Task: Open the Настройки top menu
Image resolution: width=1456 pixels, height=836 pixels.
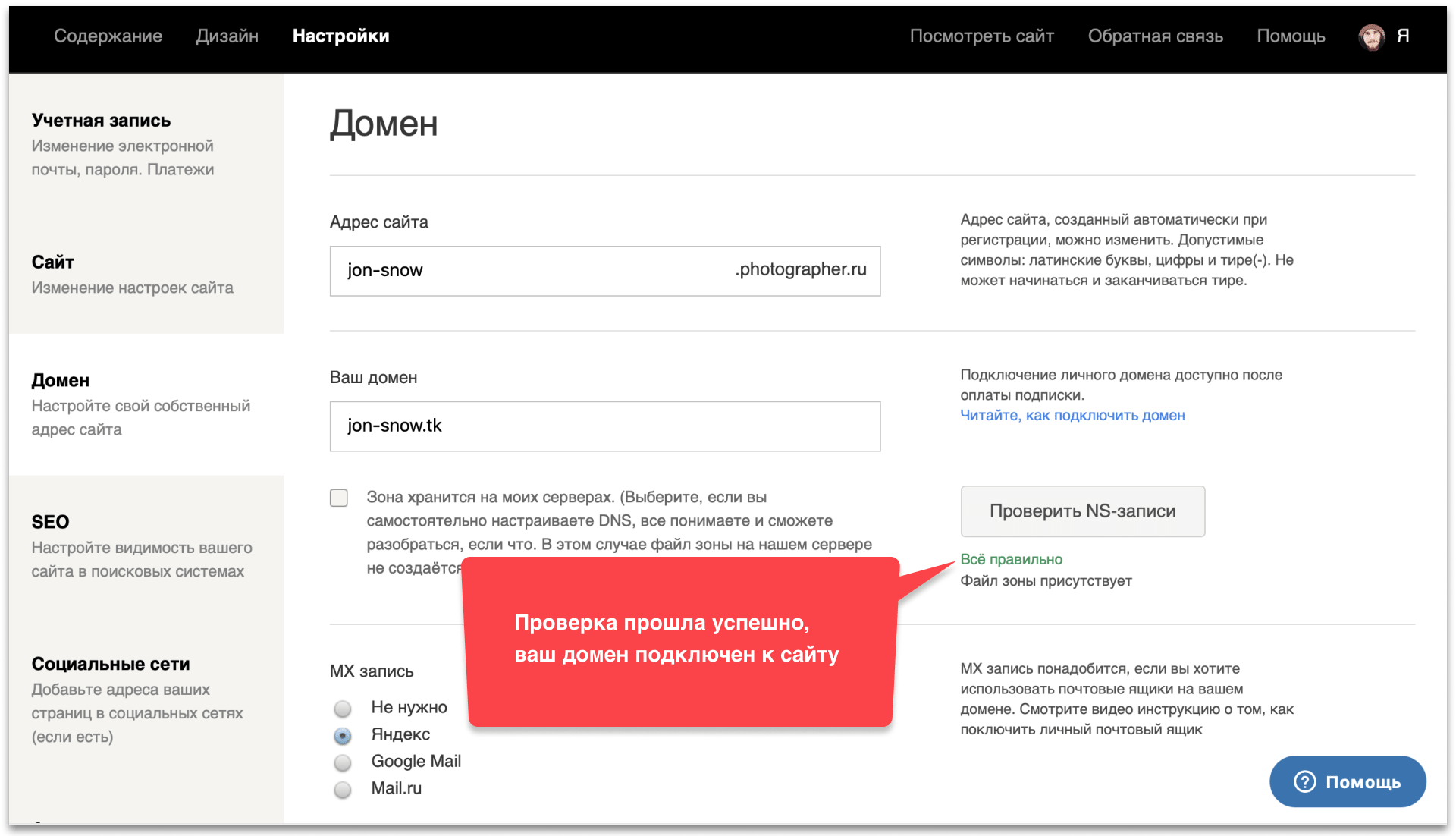Action: pyautogui.click(x=340, y=36)
